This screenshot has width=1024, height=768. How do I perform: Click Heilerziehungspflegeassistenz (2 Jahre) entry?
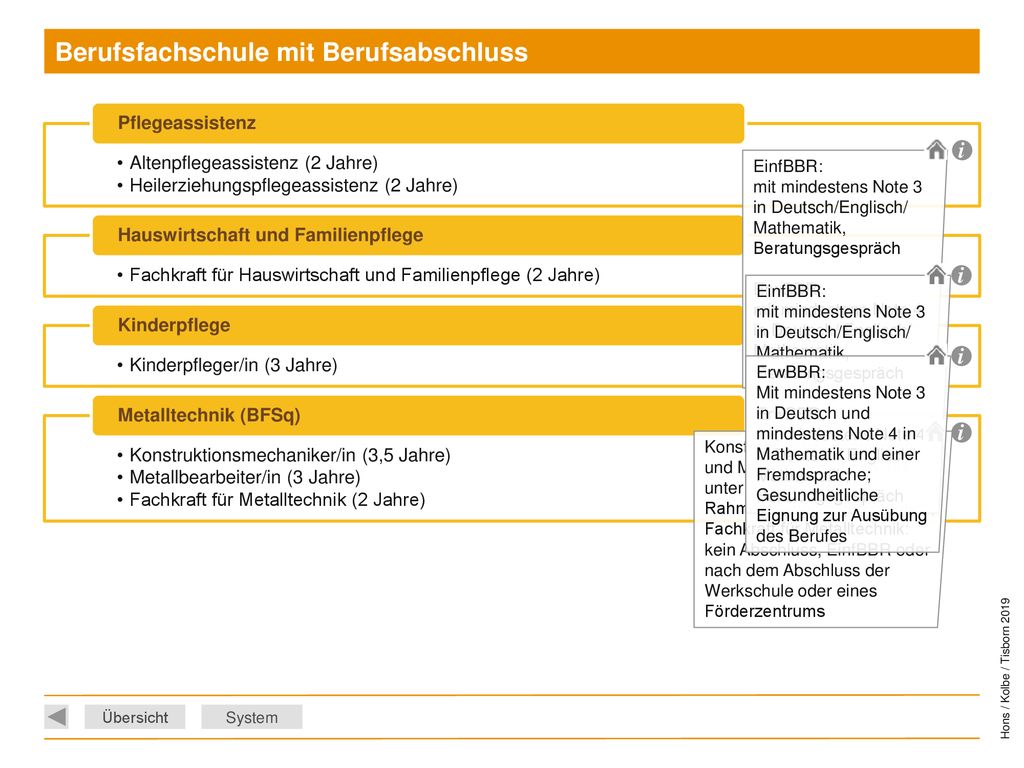[x=293, y=185]
